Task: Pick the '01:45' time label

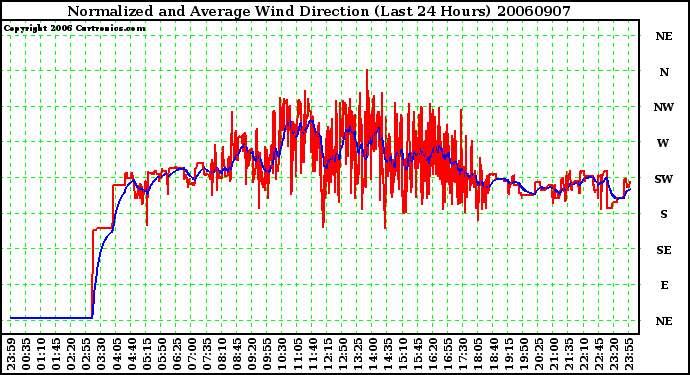Action: pos(57,354)
